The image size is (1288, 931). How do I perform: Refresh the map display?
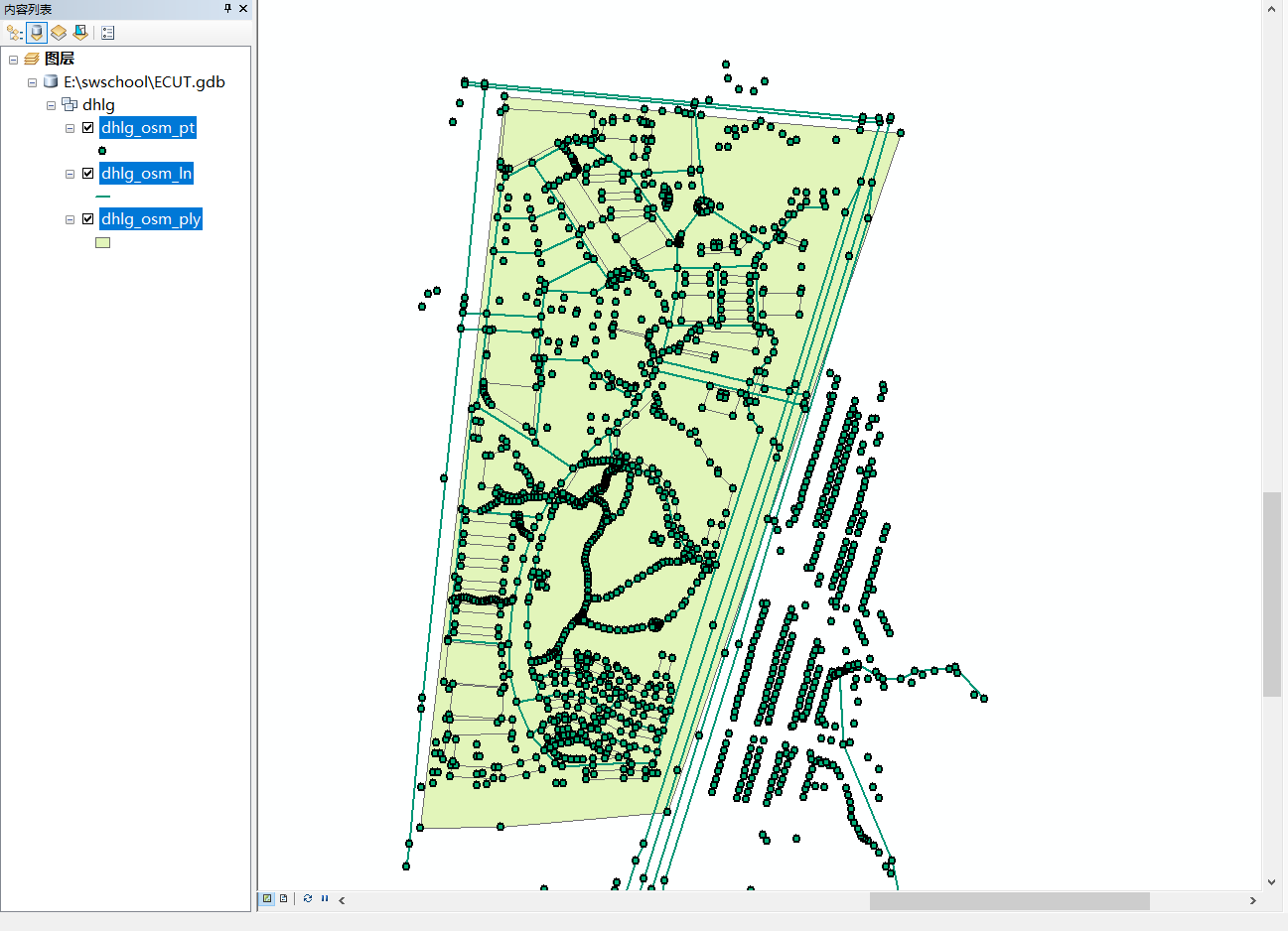pos(307,898)
